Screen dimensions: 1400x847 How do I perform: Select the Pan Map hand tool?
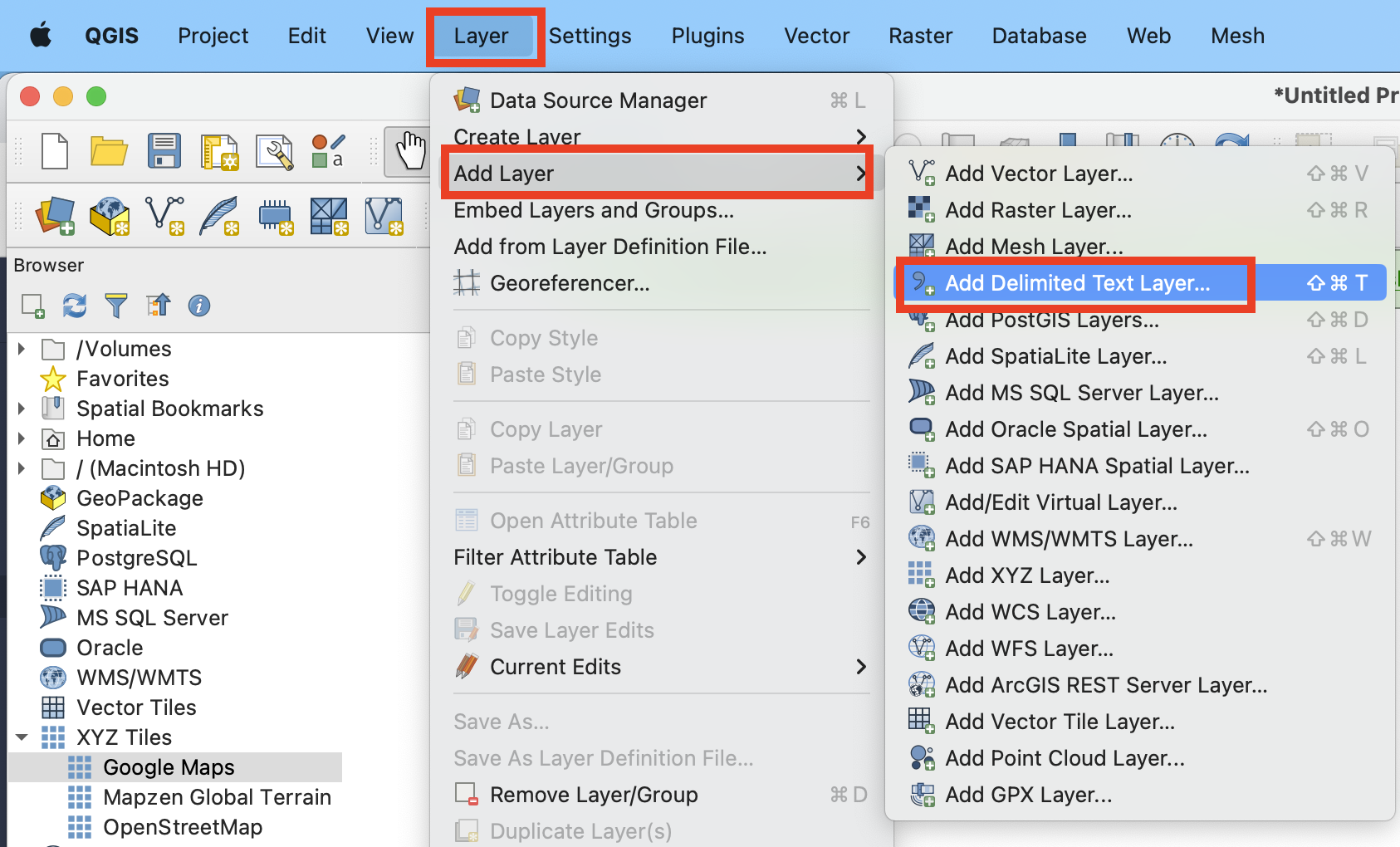point(409,152)
